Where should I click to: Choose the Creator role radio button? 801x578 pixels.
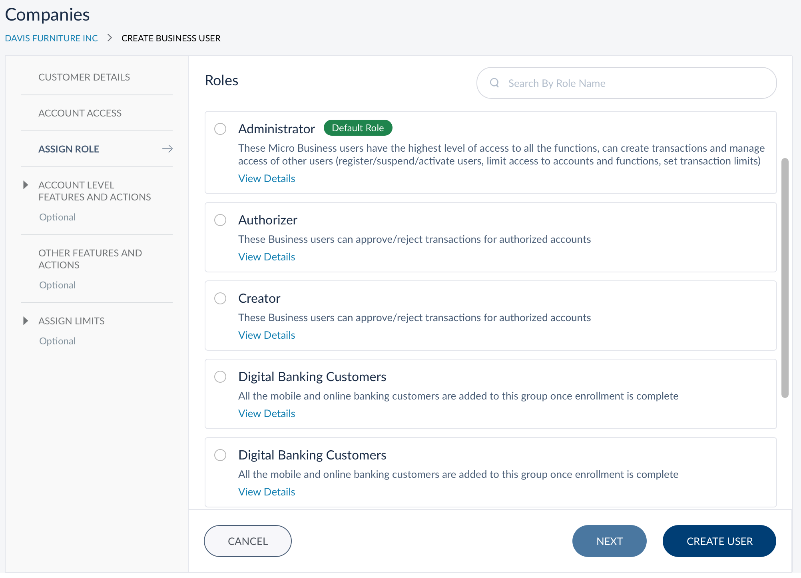click(x=220, y=298)
